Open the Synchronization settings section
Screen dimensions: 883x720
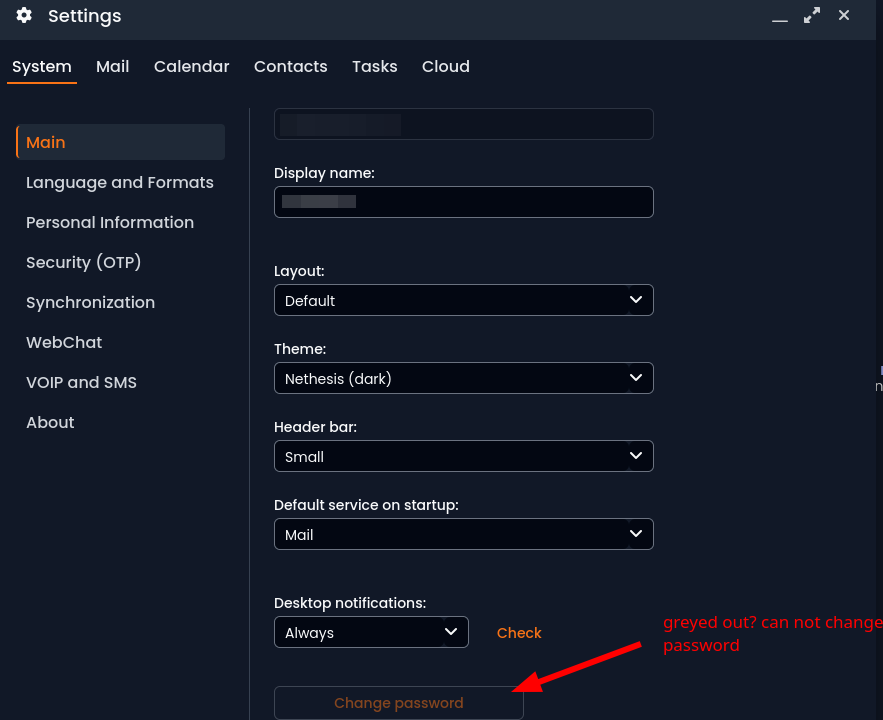coord(90,302)
